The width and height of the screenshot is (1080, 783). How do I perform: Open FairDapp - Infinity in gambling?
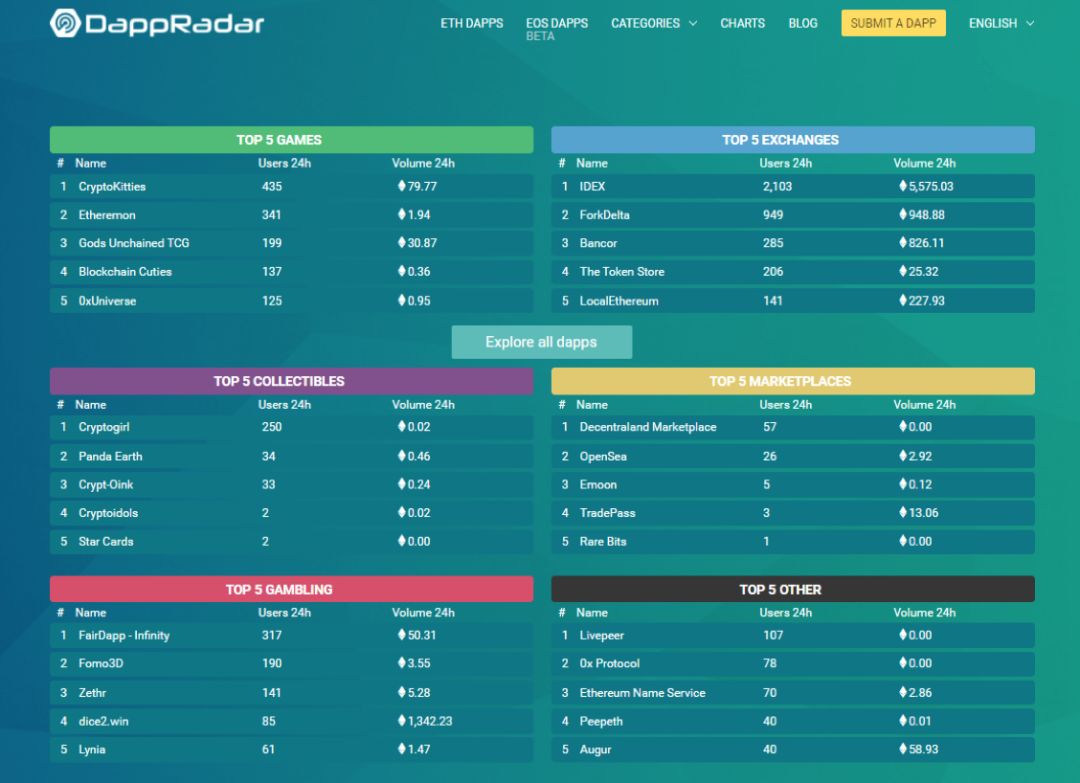click(124, 635)
